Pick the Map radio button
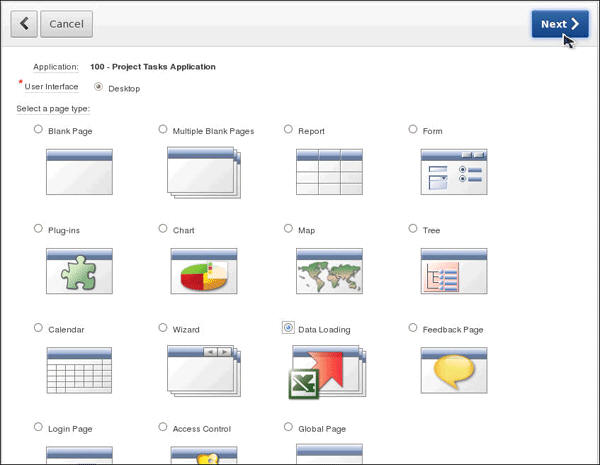Viewport: 600px width, 465px height. (288, 228)
